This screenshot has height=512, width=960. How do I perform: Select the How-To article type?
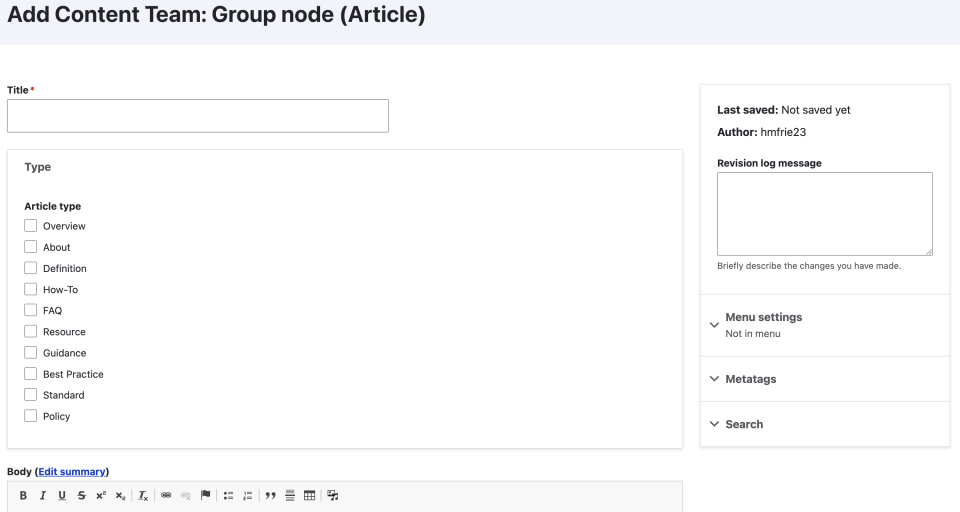pyautogui.click(x=31, y=289)
